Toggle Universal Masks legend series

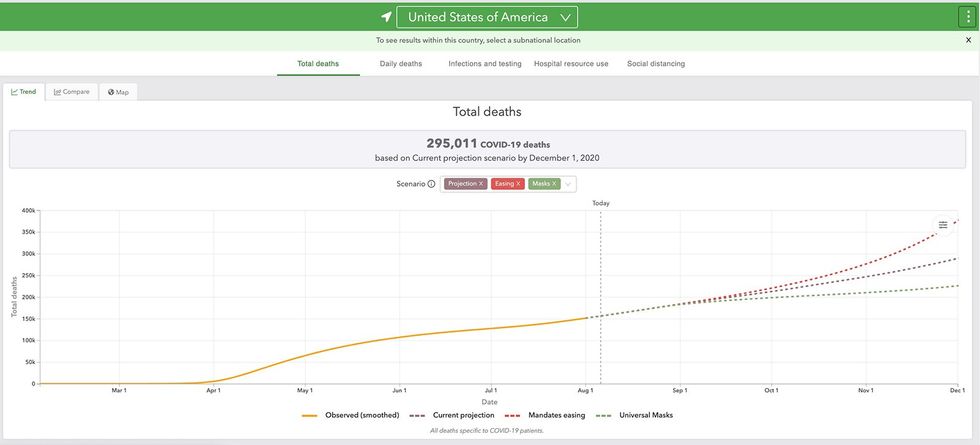point(635,415)
